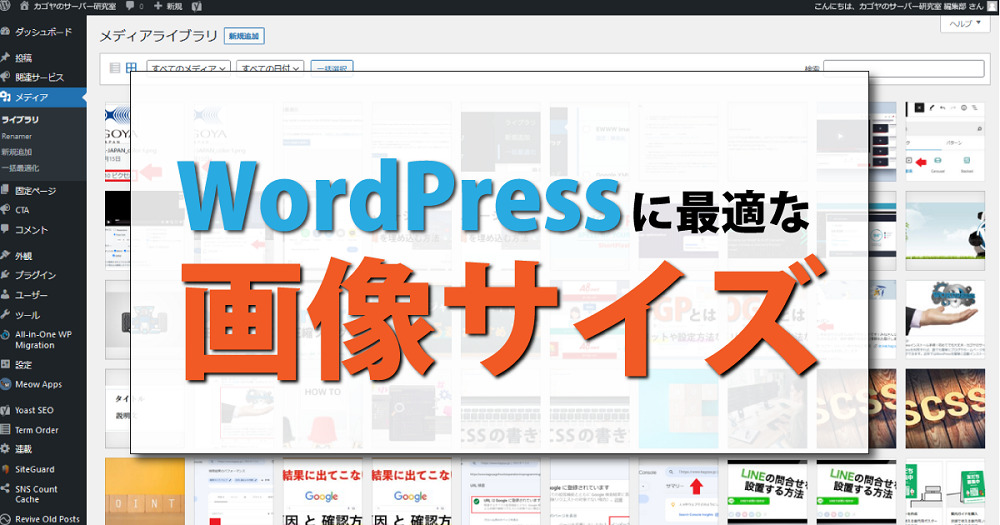Click the 設定 sliders icon in sidebar
The height and width of the screenshot is (525, 1000).
[x=5, y=364]
